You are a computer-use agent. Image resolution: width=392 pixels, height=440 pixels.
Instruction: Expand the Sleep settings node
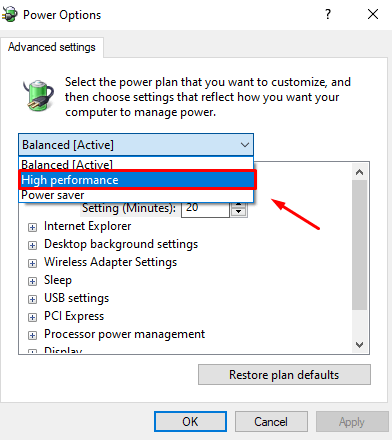[x=32, y=281]
